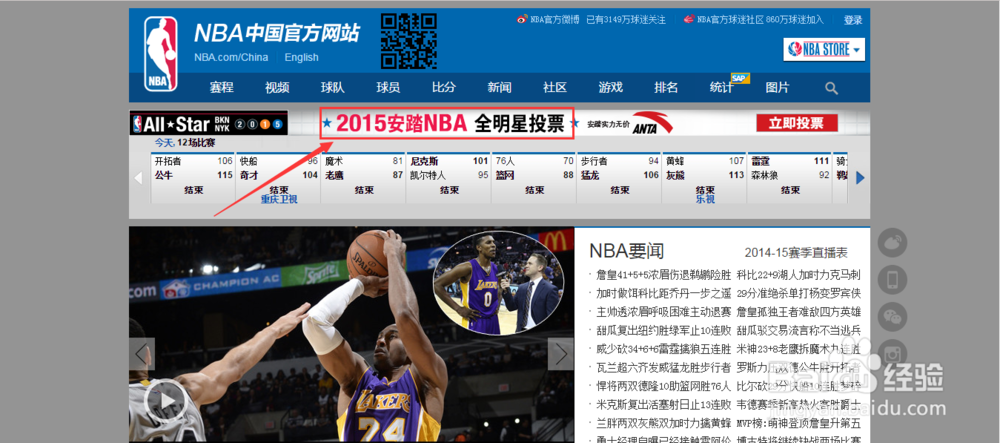Click the 立即投票 vote button
Image resolution: width=1000 pixels, height=443 pixels.
click(797, 124)
